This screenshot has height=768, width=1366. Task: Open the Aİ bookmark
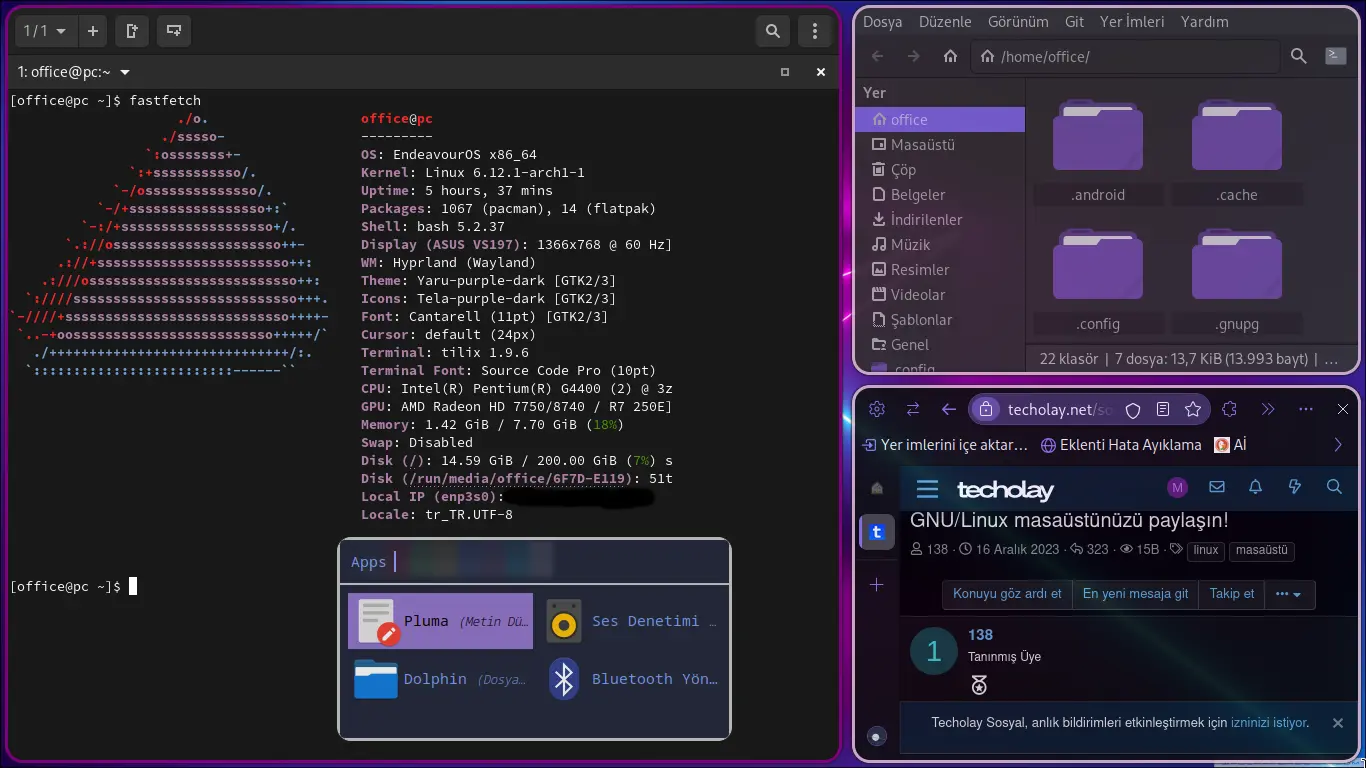tap(1230, 445)
